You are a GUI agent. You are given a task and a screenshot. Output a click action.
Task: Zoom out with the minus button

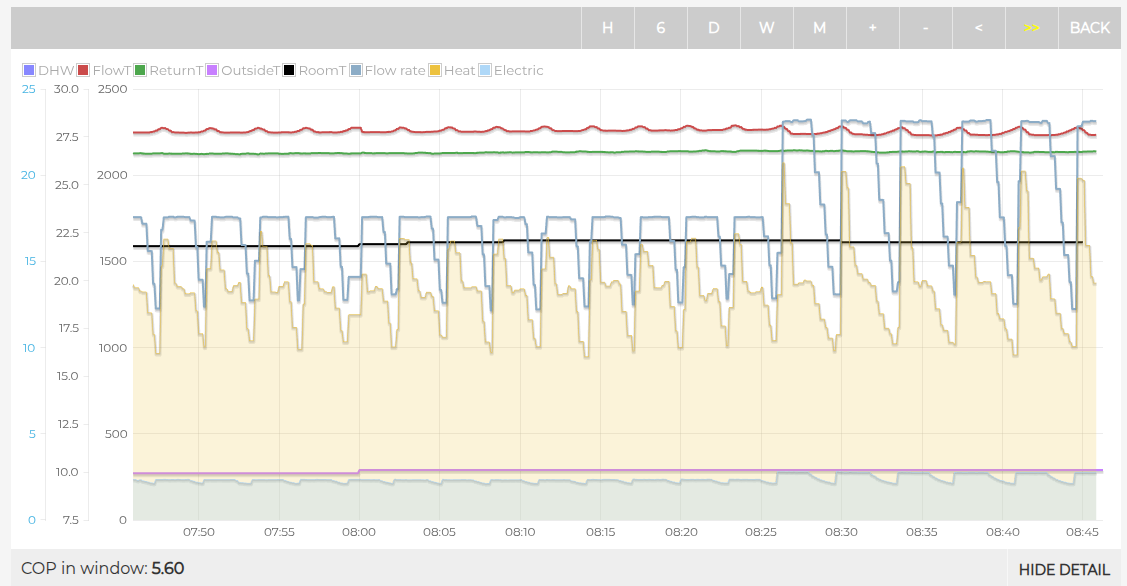(x=925, y=28)
